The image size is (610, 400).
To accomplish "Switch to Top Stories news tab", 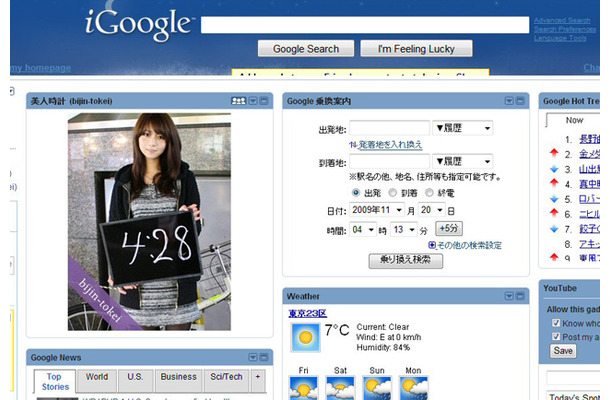I will (x=55, y=382).
